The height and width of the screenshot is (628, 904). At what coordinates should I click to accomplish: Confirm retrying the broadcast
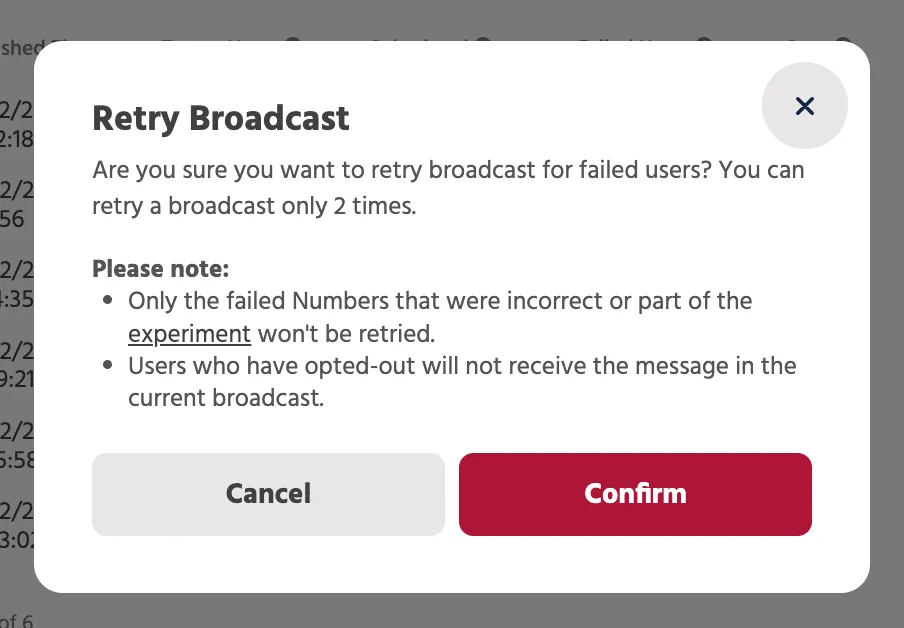635,494
